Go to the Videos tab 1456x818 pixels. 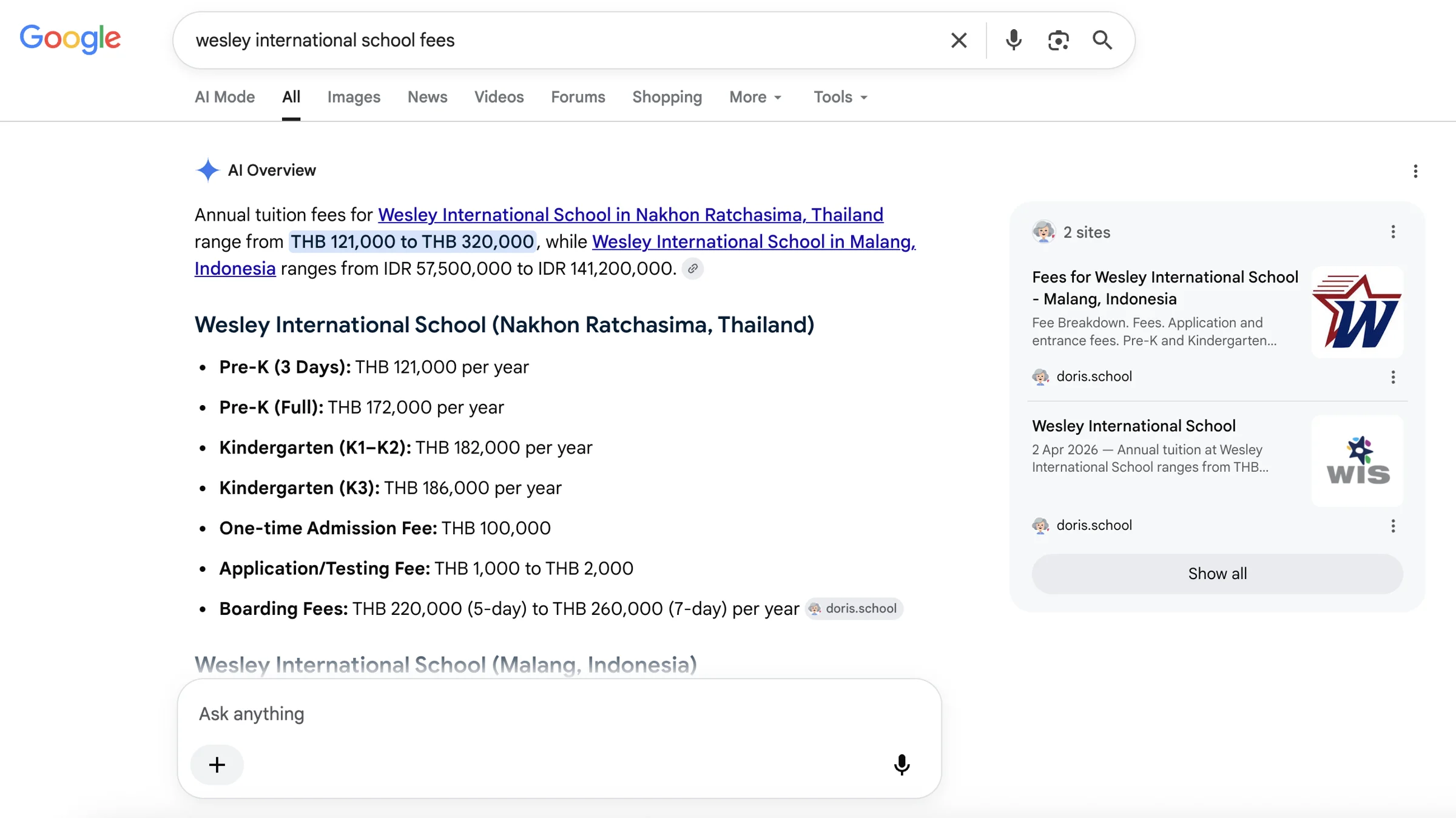point(499,97)
